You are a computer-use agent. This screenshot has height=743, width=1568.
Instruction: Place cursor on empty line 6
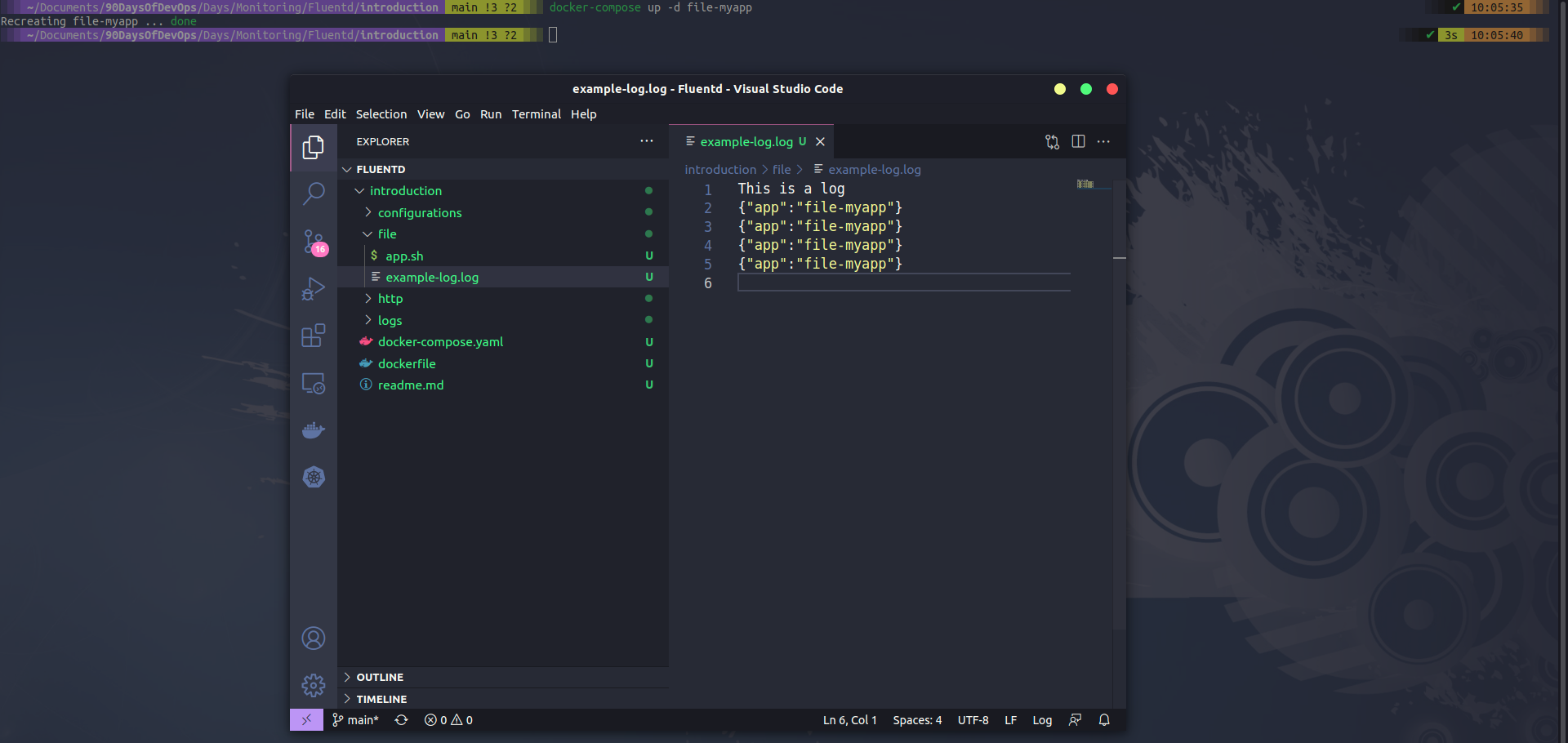(x=903, y=283)
